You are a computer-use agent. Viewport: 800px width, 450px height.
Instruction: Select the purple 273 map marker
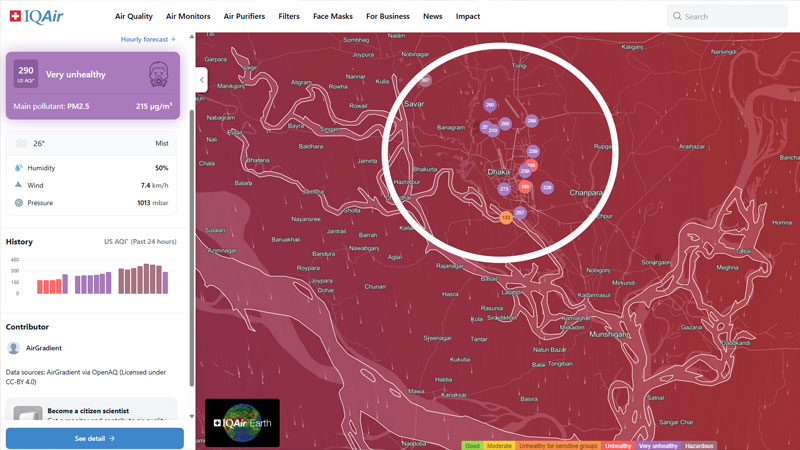click(x=504, y=189)
